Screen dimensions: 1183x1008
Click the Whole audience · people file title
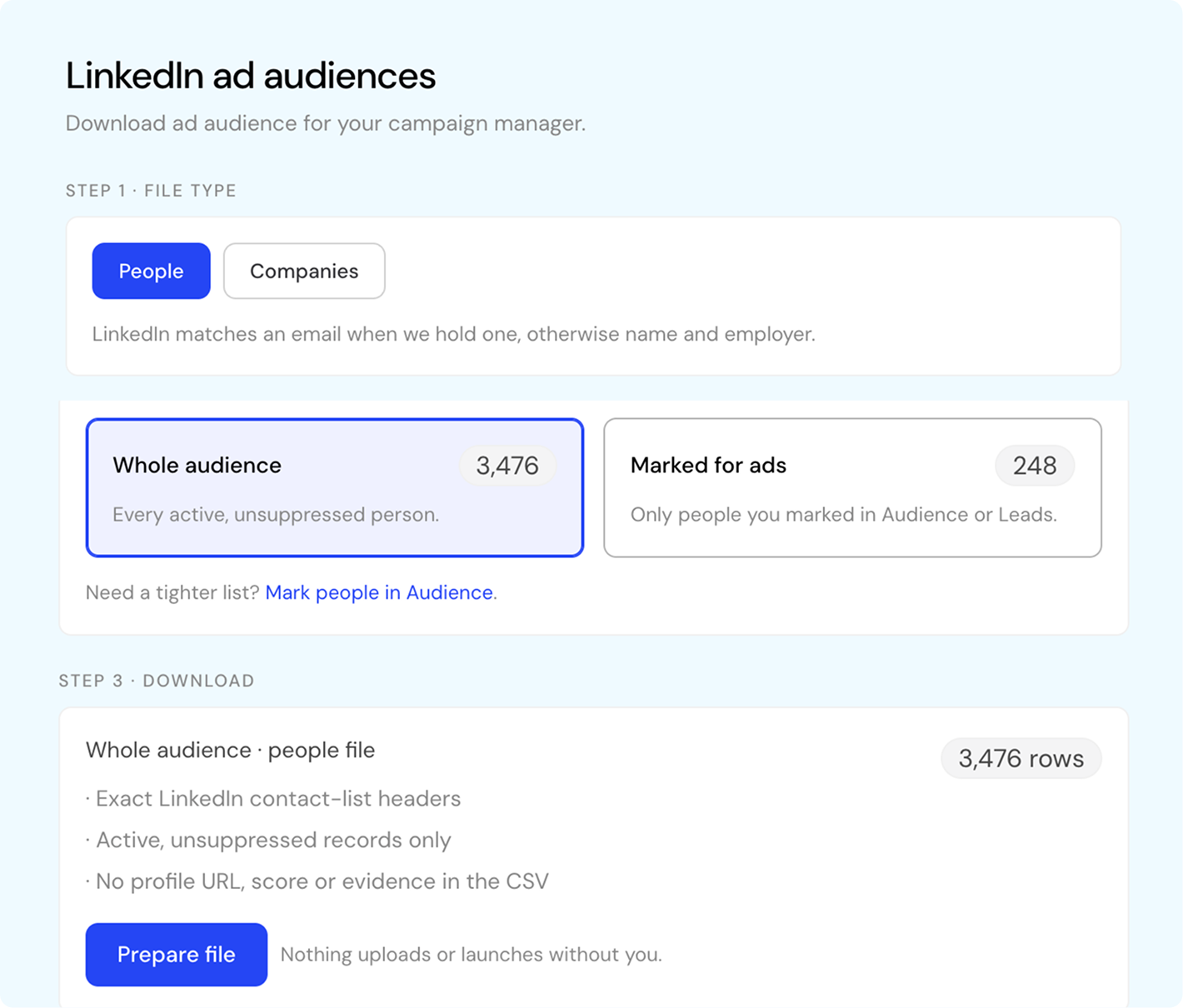coord(231,750)
